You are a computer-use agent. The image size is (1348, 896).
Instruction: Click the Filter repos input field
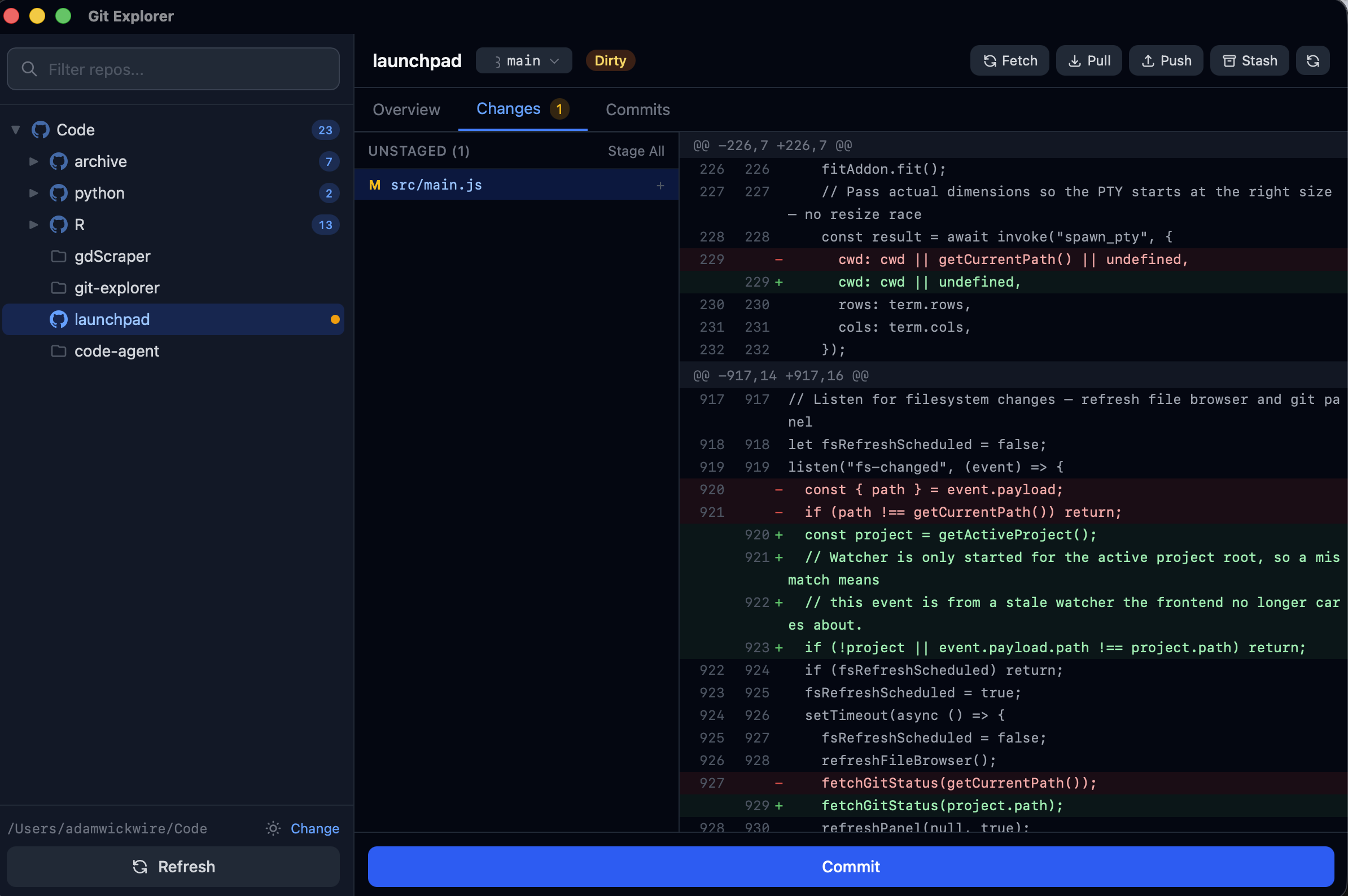tap(173, 69)
